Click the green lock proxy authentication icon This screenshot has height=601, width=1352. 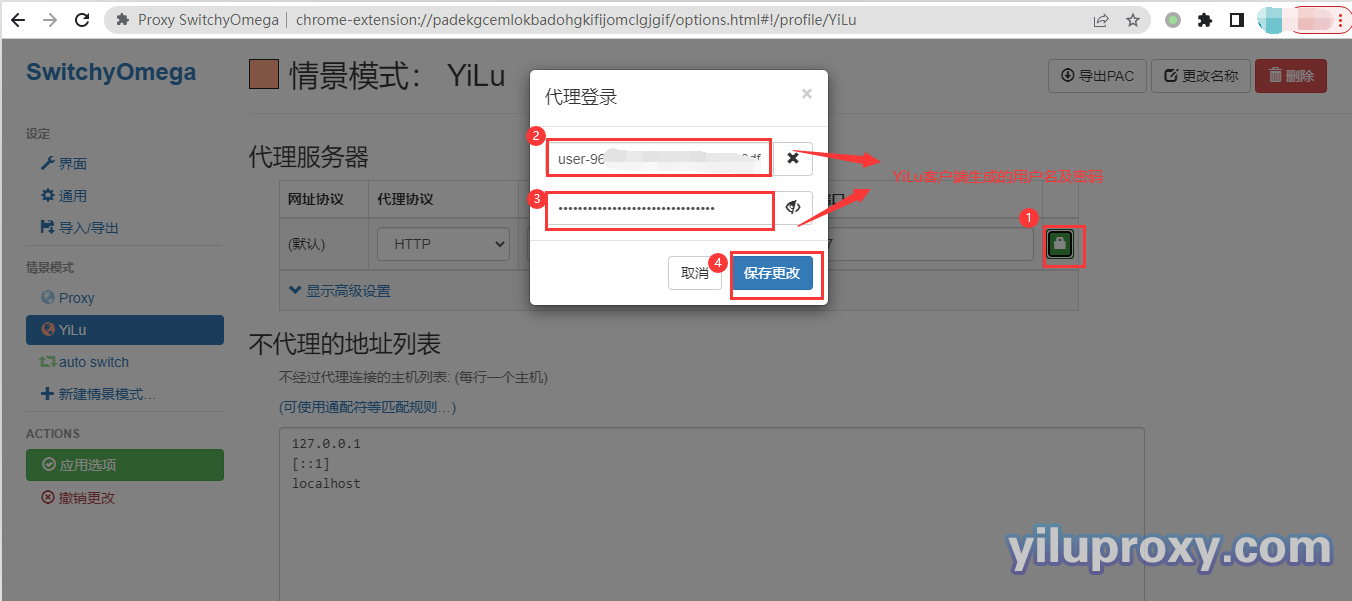click(x=1060, y=244)
